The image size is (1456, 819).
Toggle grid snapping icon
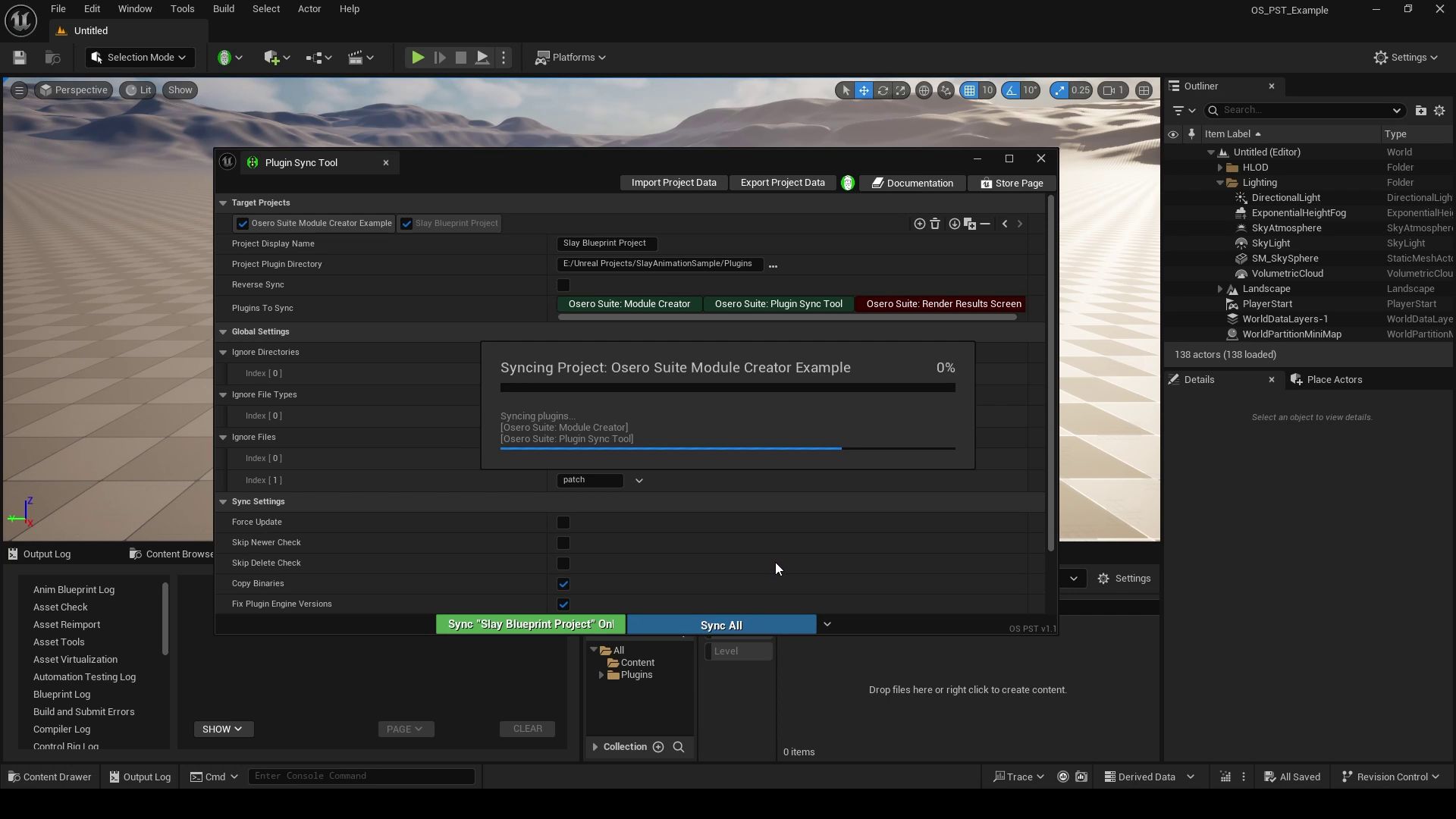point(969,90)
